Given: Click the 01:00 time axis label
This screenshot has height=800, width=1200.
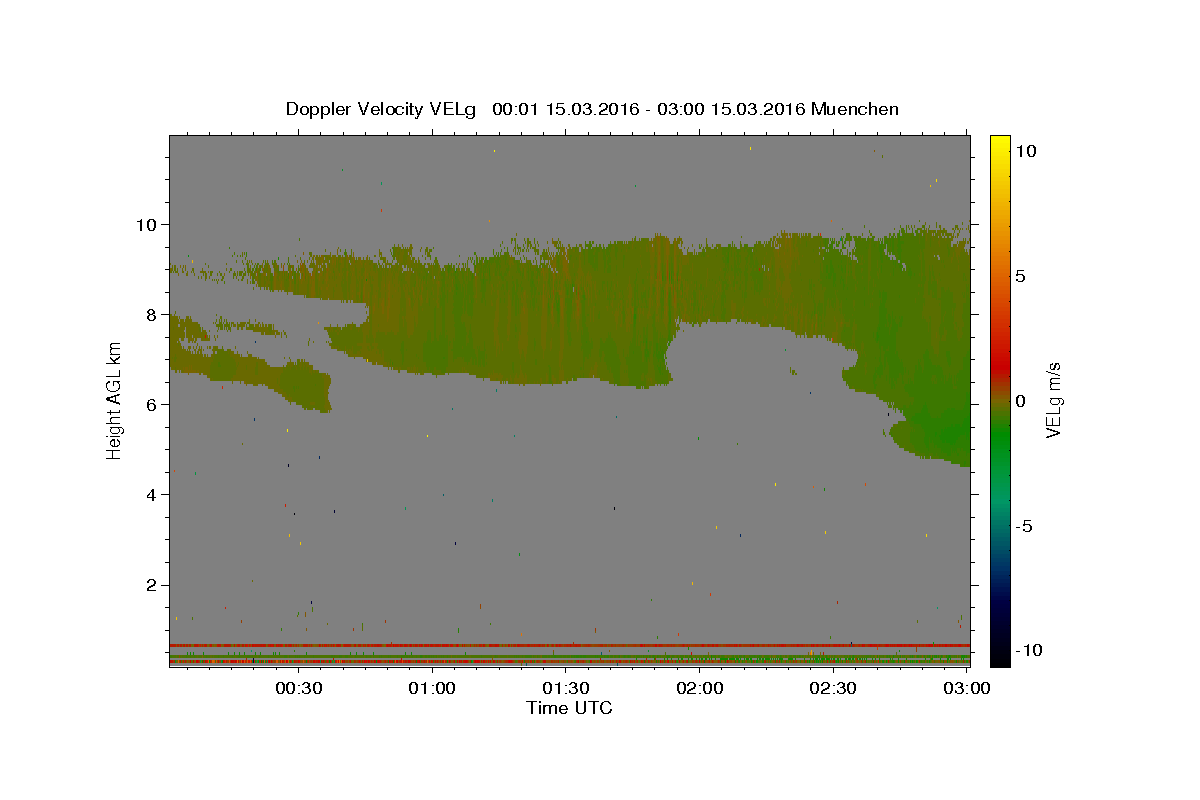Looking at the screenshot, I should coord(432,688).
